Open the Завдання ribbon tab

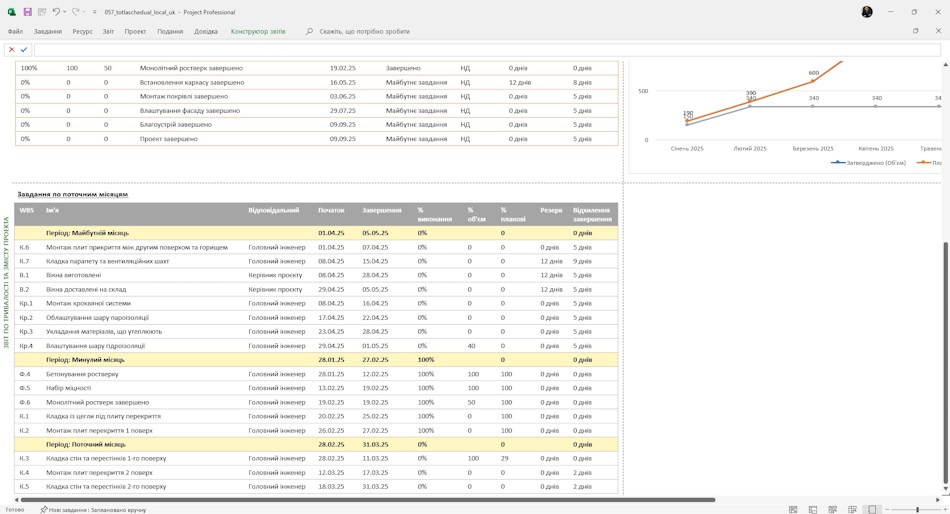[x=48, y=32]
